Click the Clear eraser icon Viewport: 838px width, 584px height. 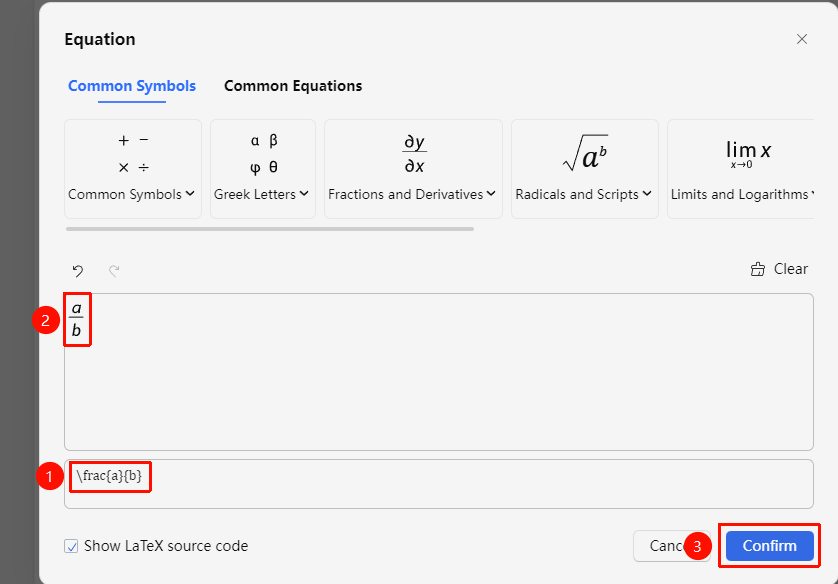click(x=757, y=269)
